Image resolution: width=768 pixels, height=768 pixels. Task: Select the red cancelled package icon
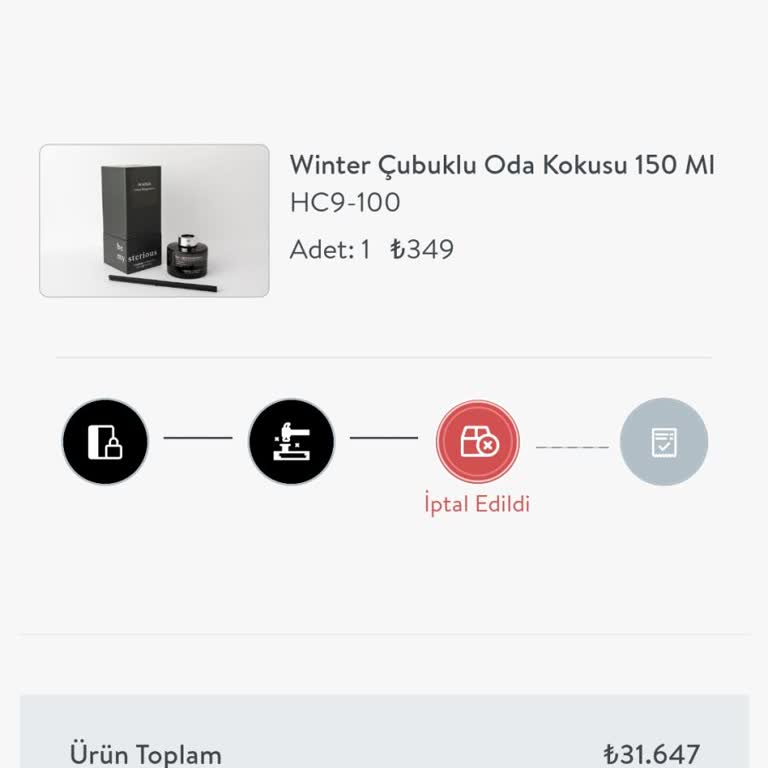(478, 442)
